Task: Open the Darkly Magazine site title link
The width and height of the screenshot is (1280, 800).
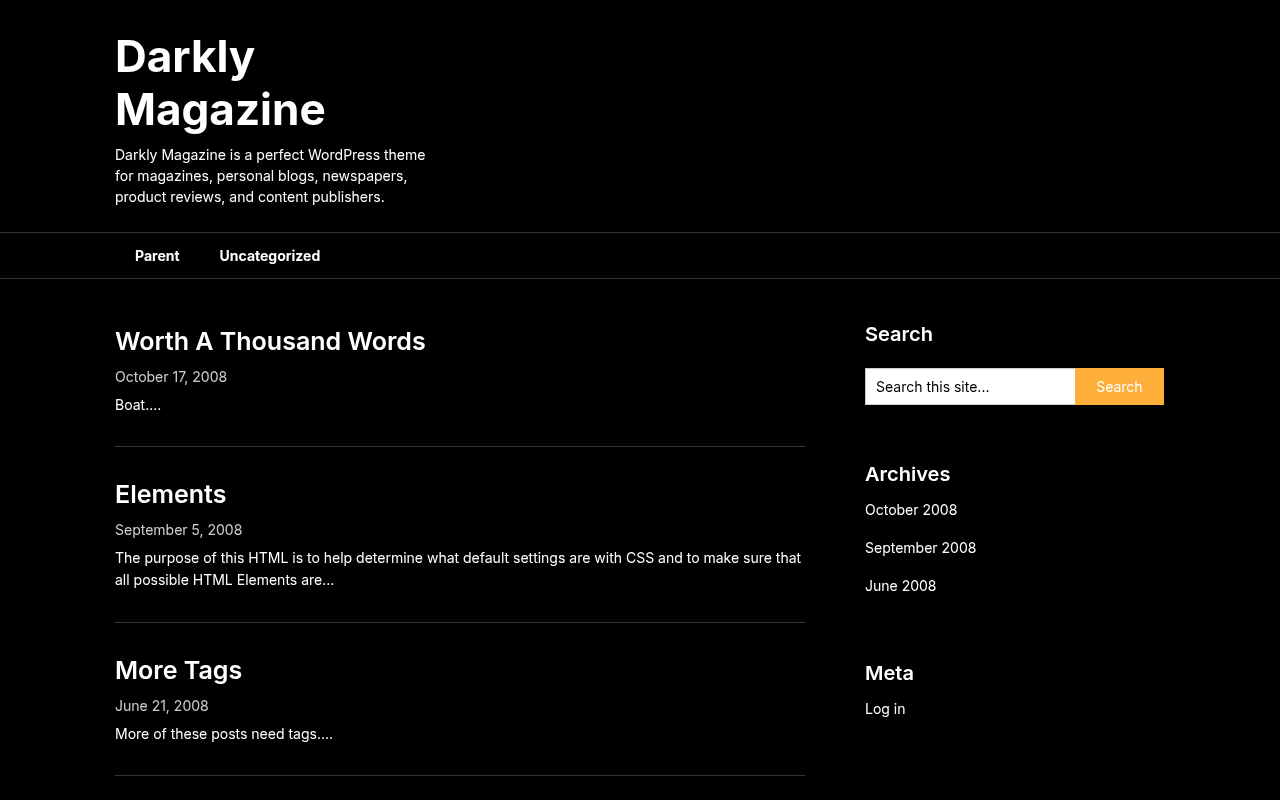Action: [x=220, y=82]
